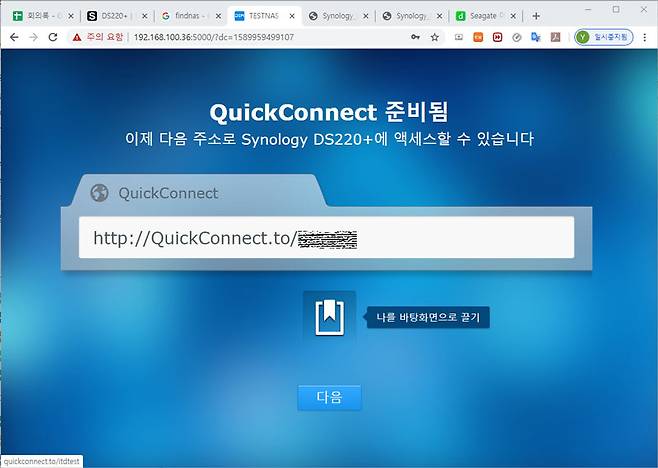
Task: Close the DS220+ tab
Action: tap(144, 16)
